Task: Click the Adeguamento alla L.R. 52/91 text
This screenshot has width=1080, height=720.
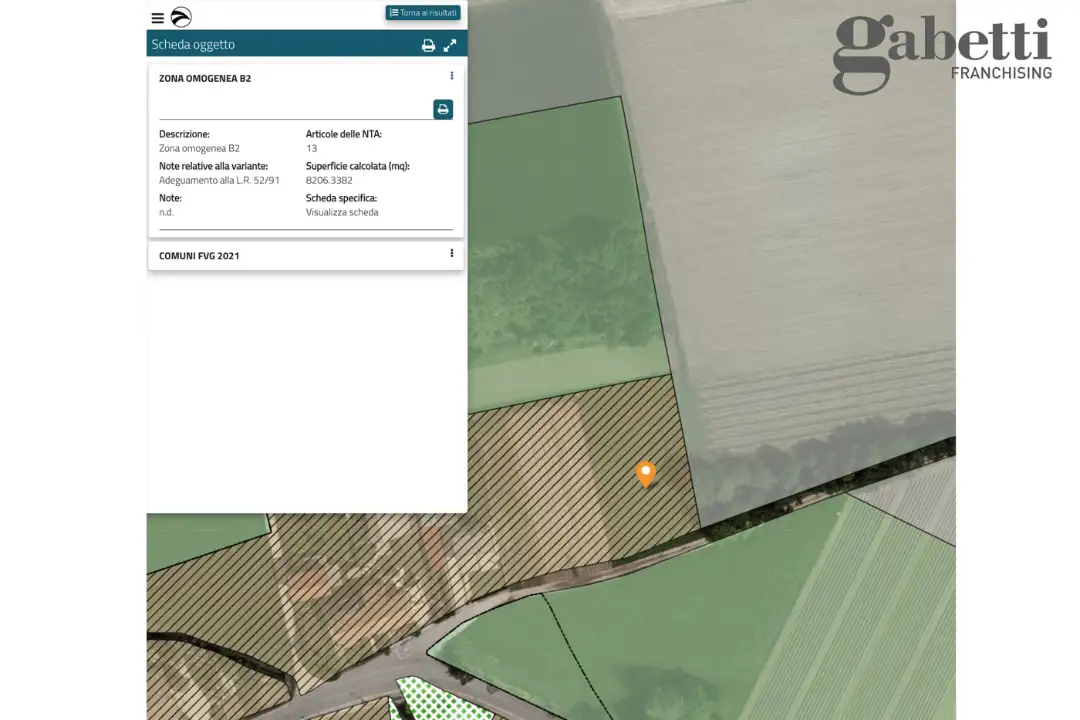Action: click(x=219, y=180)
